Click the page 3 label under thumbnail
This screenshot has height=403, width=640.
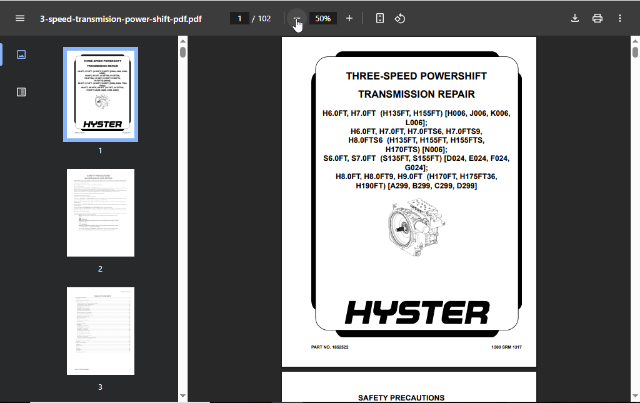(100, 387)
